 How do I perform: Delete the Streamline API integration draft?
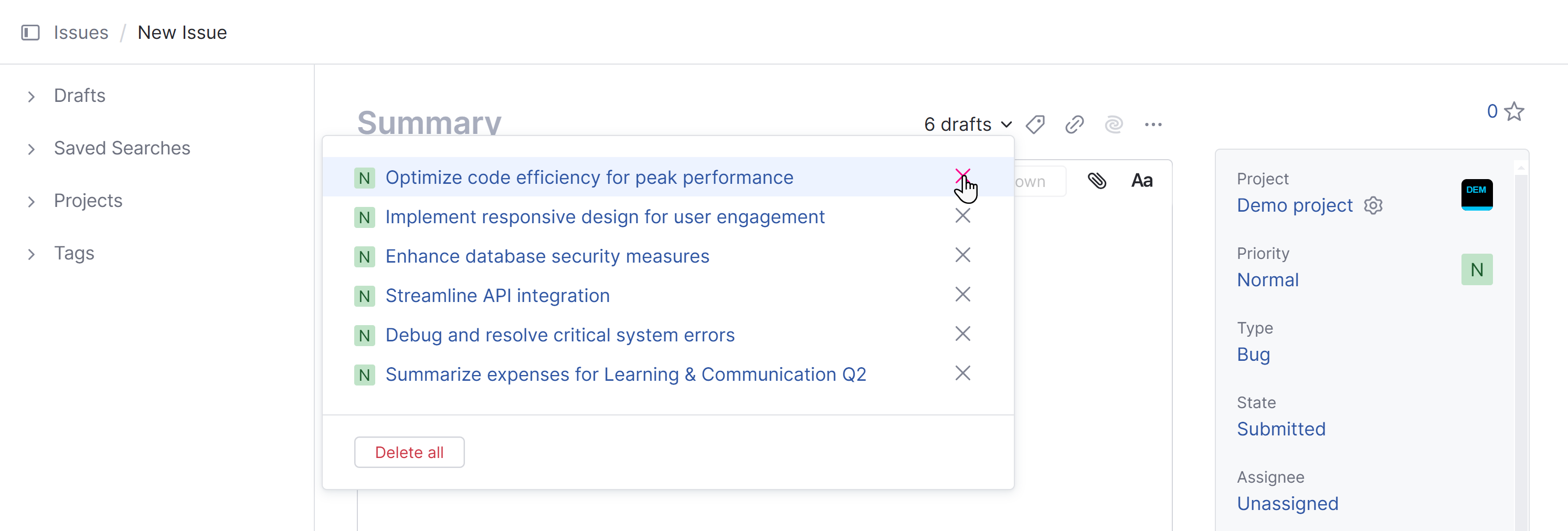click(x=962, y=295)
